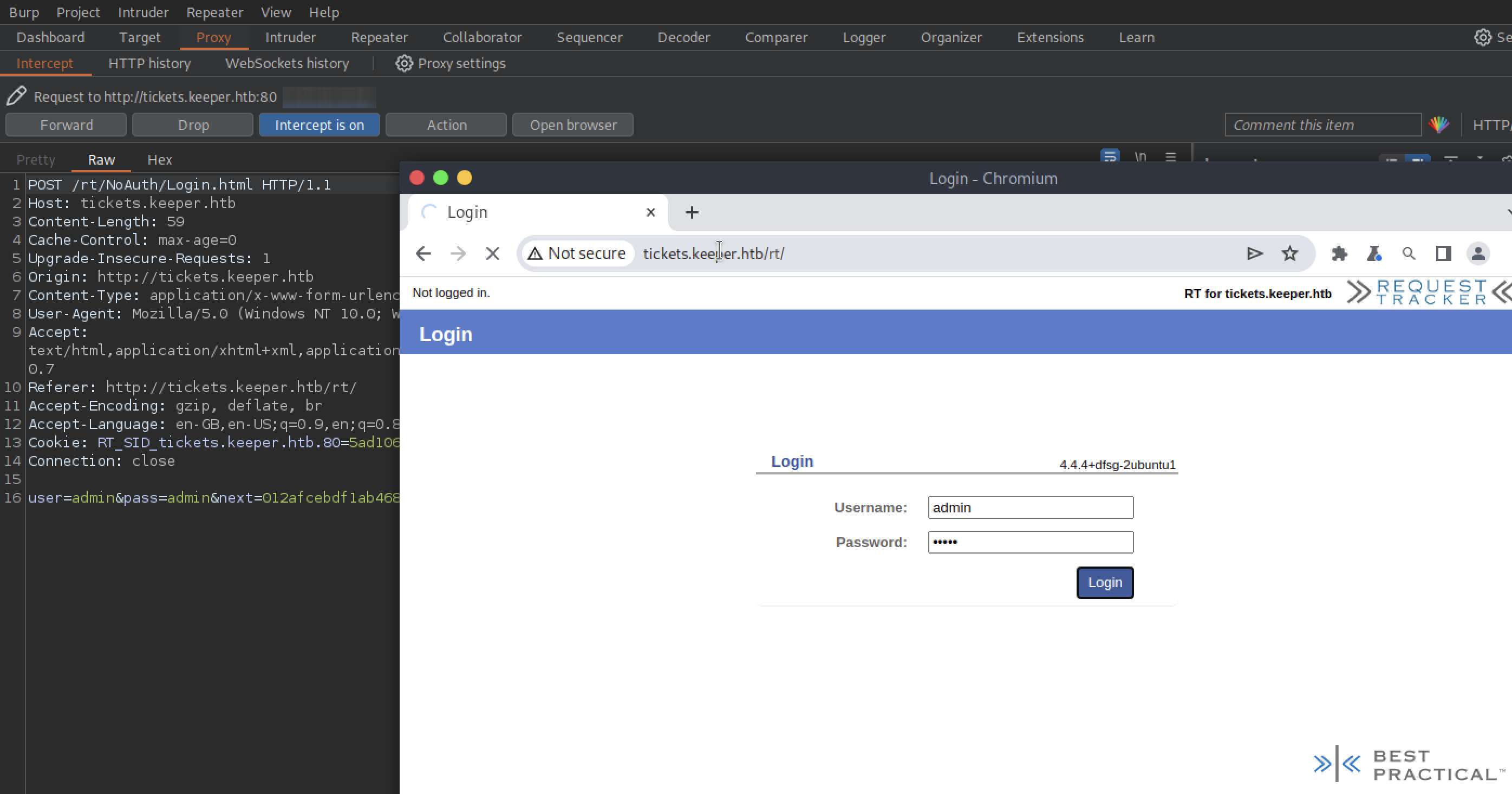The image size is (1512, 794).
Task: Click the Best Practical logo
Action: click(1409, 765)
